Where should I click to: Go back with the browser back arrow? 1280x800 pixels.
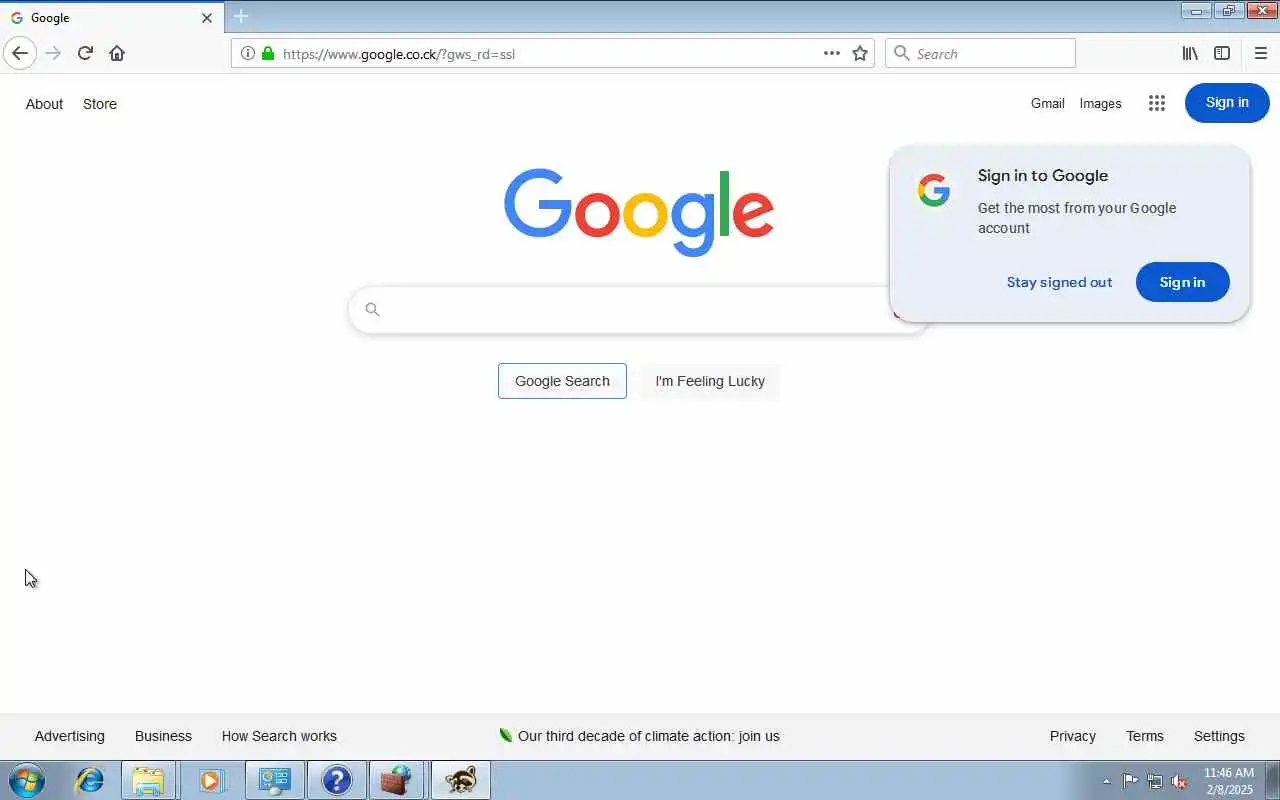(x=20, y=53)
